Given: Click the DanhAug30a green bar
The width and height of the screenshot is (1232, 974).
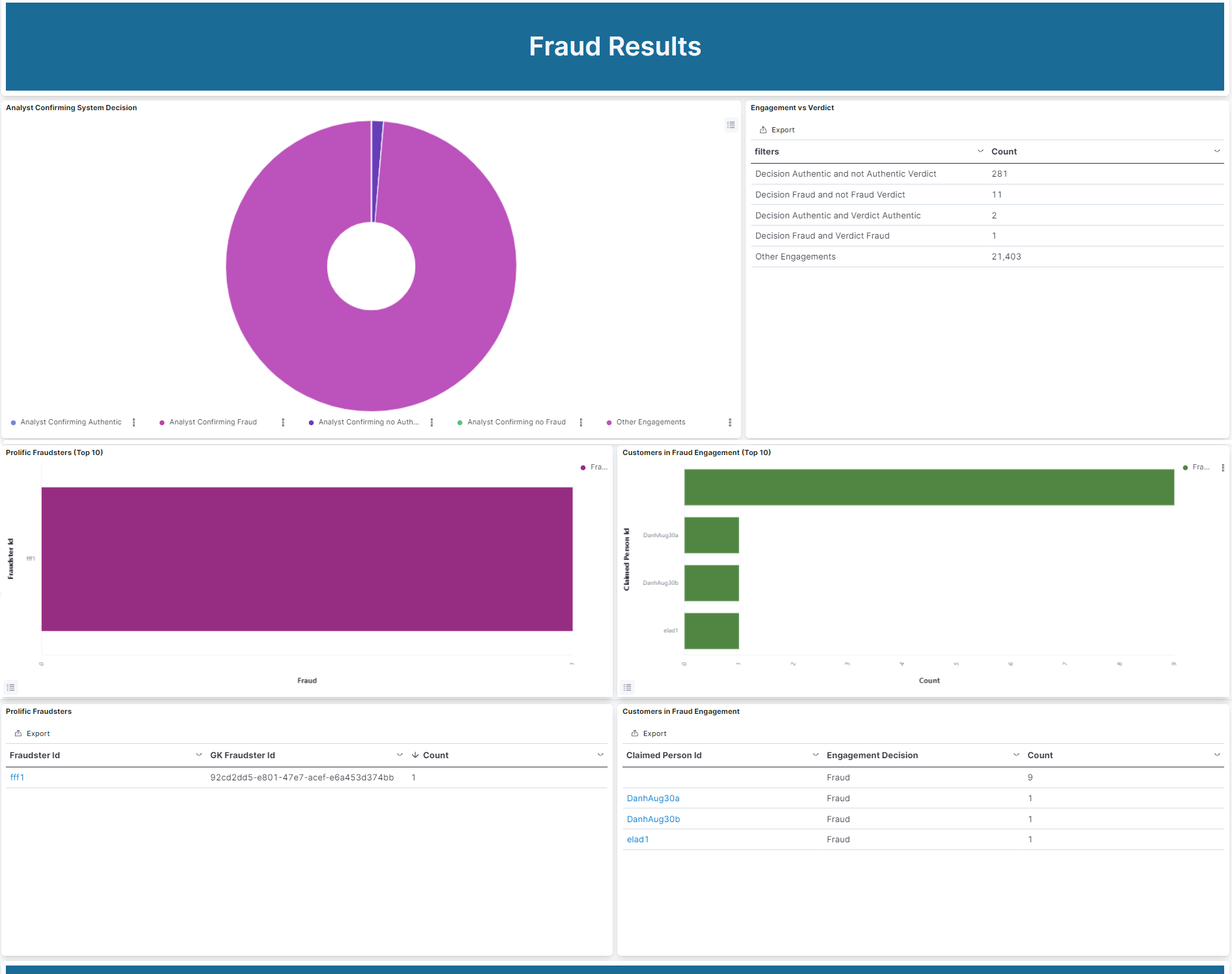Looking at the screenshot, I should pyautogui.click(x=711, y=535).
